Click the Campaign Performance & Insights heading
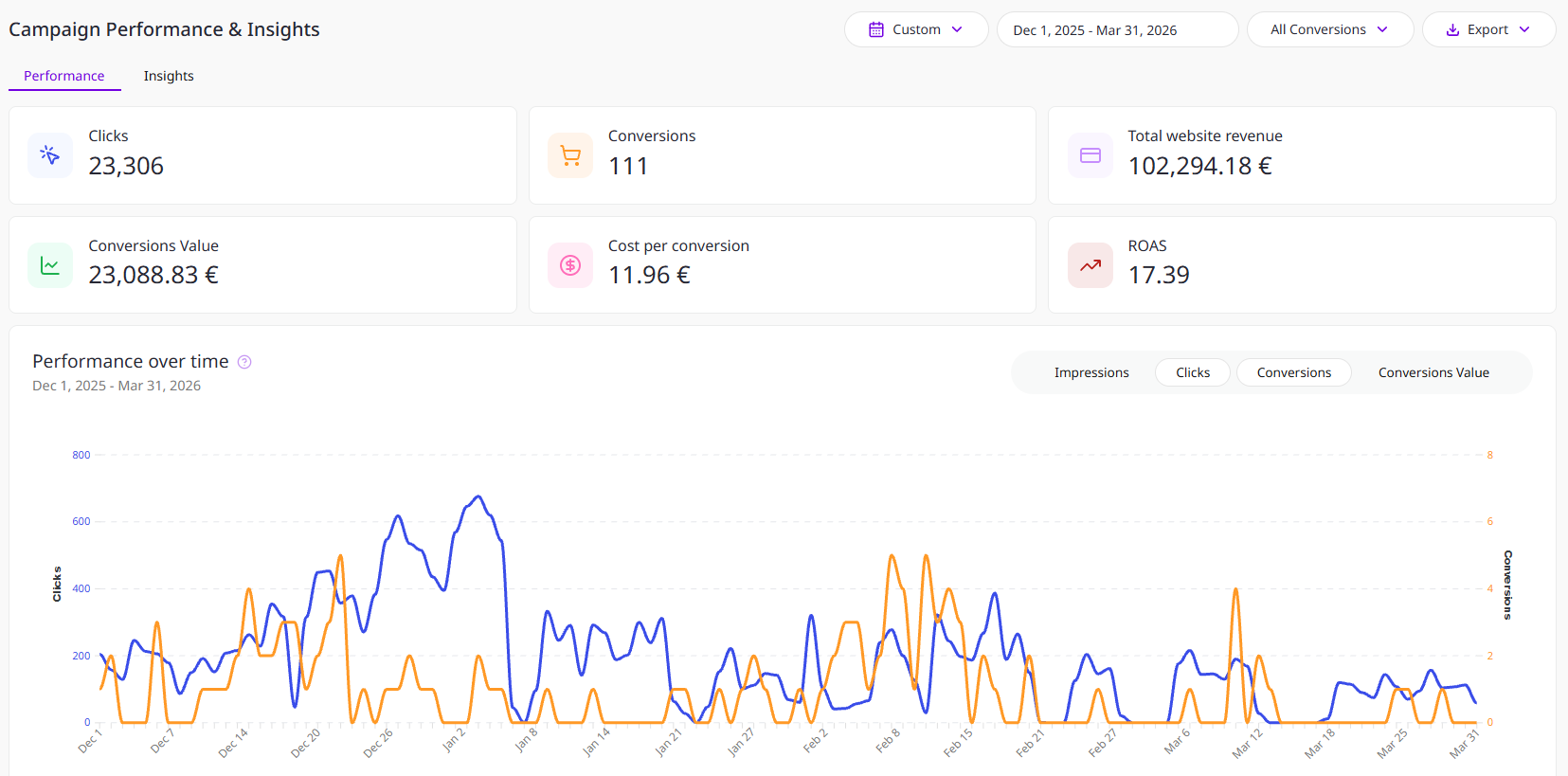Viewport: 1568px width, 776px height. (x=164, y=29)
